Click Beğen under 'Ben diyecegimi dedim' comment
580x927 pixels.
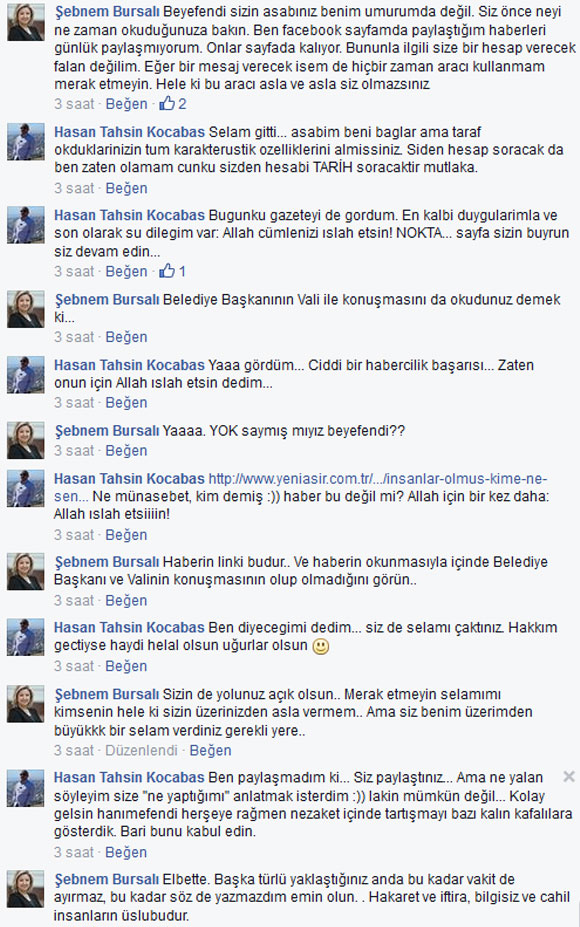(127, 666)
